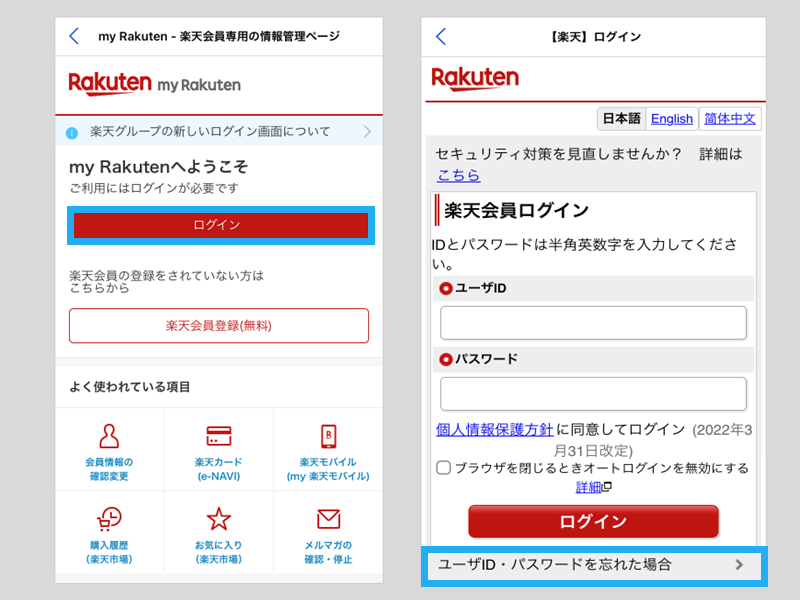800x600 pixels.
Task: Click 詳細 auto-login details link
Action: pos(588,487)
